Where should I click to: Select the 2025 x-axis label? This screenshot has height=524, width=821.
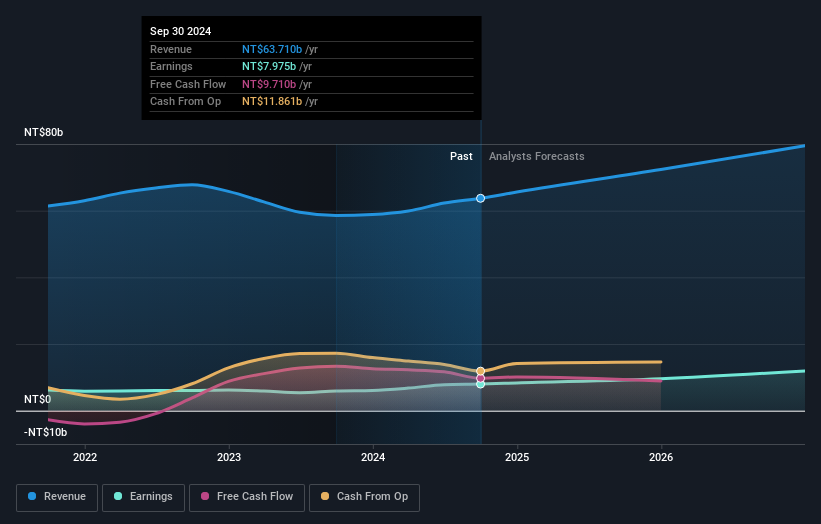[517, 457]
